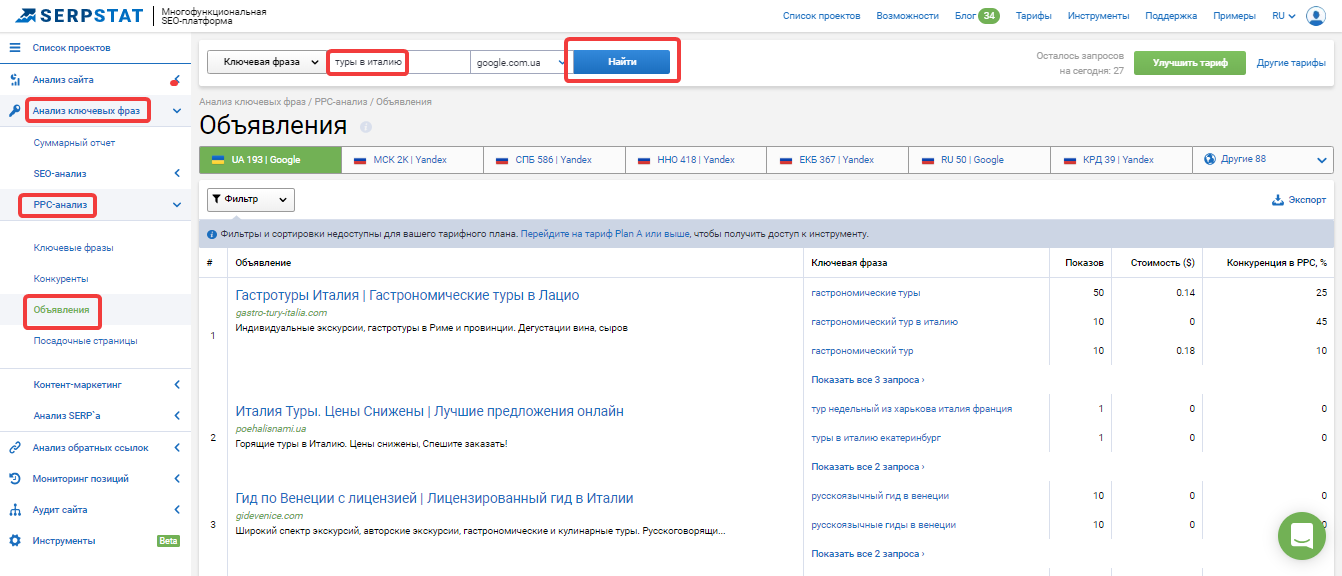
Task: Click the backlink chain icon
Action: click(x=15, y=448)
